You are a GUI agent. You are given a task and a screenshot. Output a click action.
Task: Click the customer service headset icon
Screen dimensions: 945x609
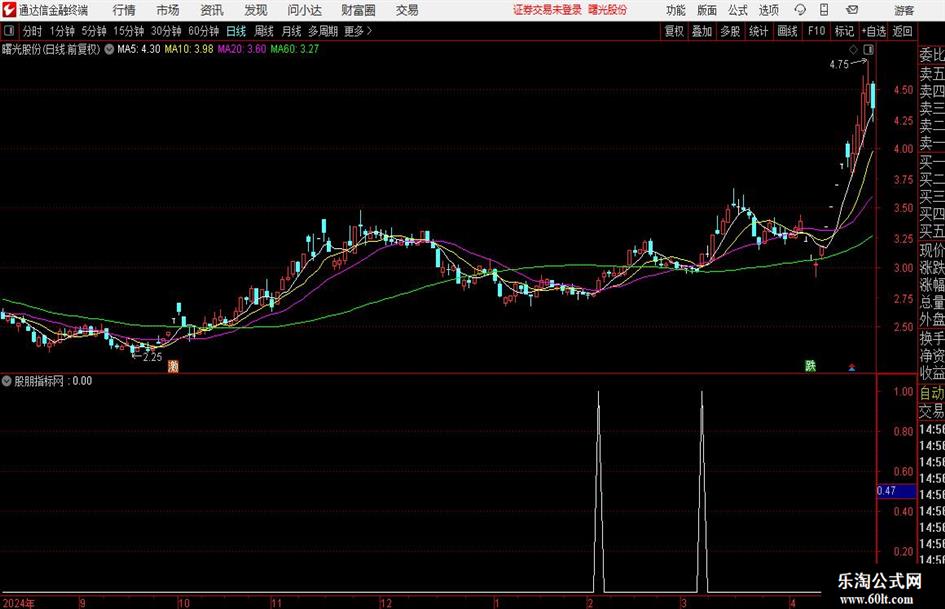coord(800,10)
